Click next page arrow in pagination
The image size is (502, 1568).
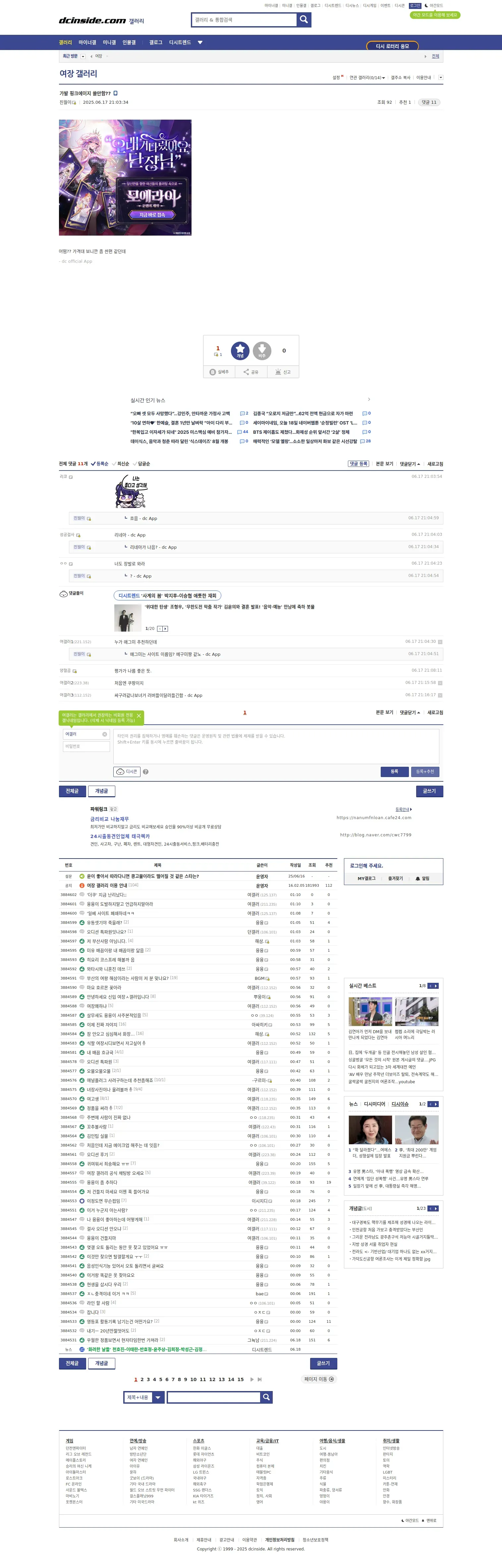pos(252,1379)
